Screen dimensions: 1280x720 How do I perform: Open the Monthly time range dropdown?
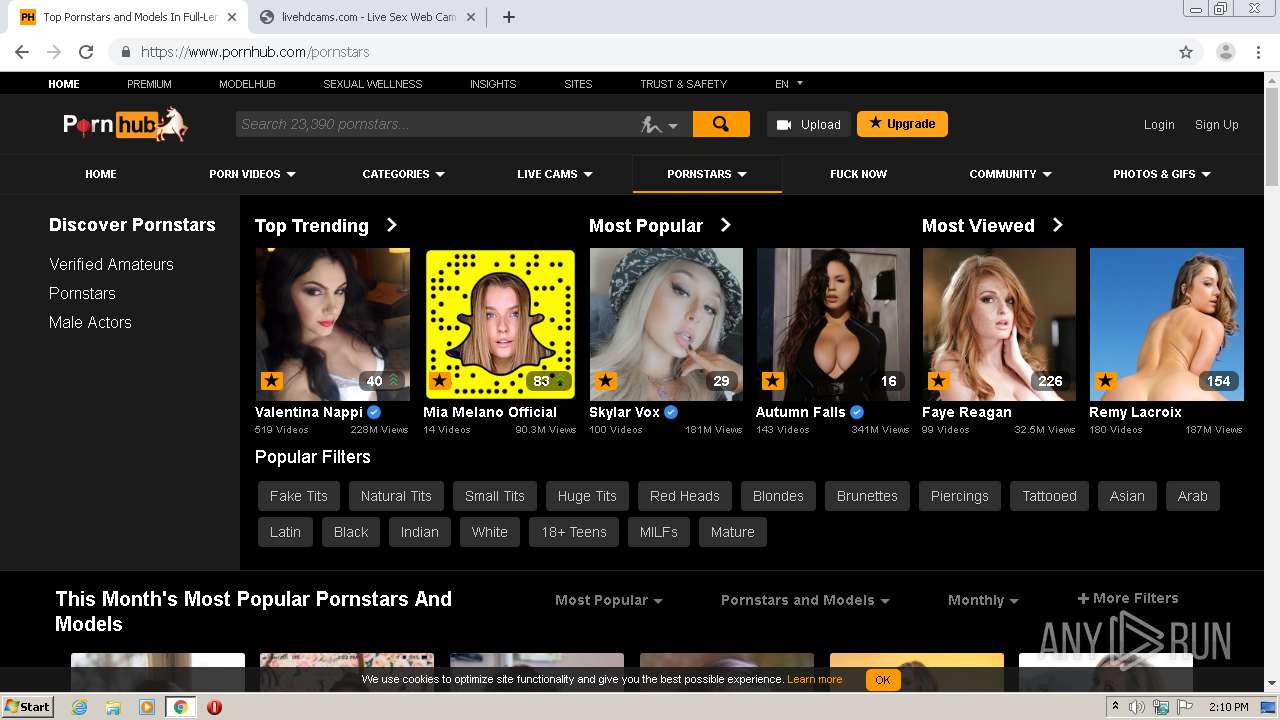[983, 600]
